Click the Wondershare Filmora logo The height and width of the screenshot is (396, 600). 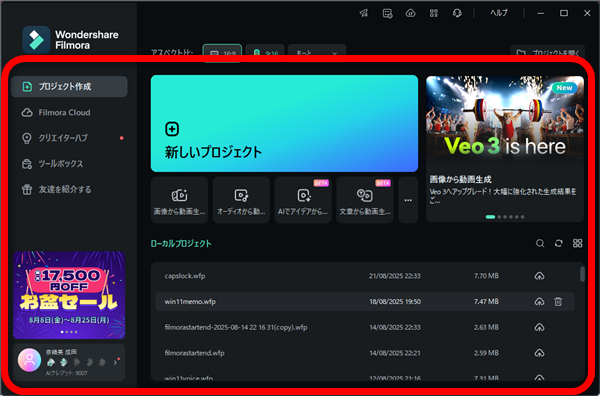[70, 40]
